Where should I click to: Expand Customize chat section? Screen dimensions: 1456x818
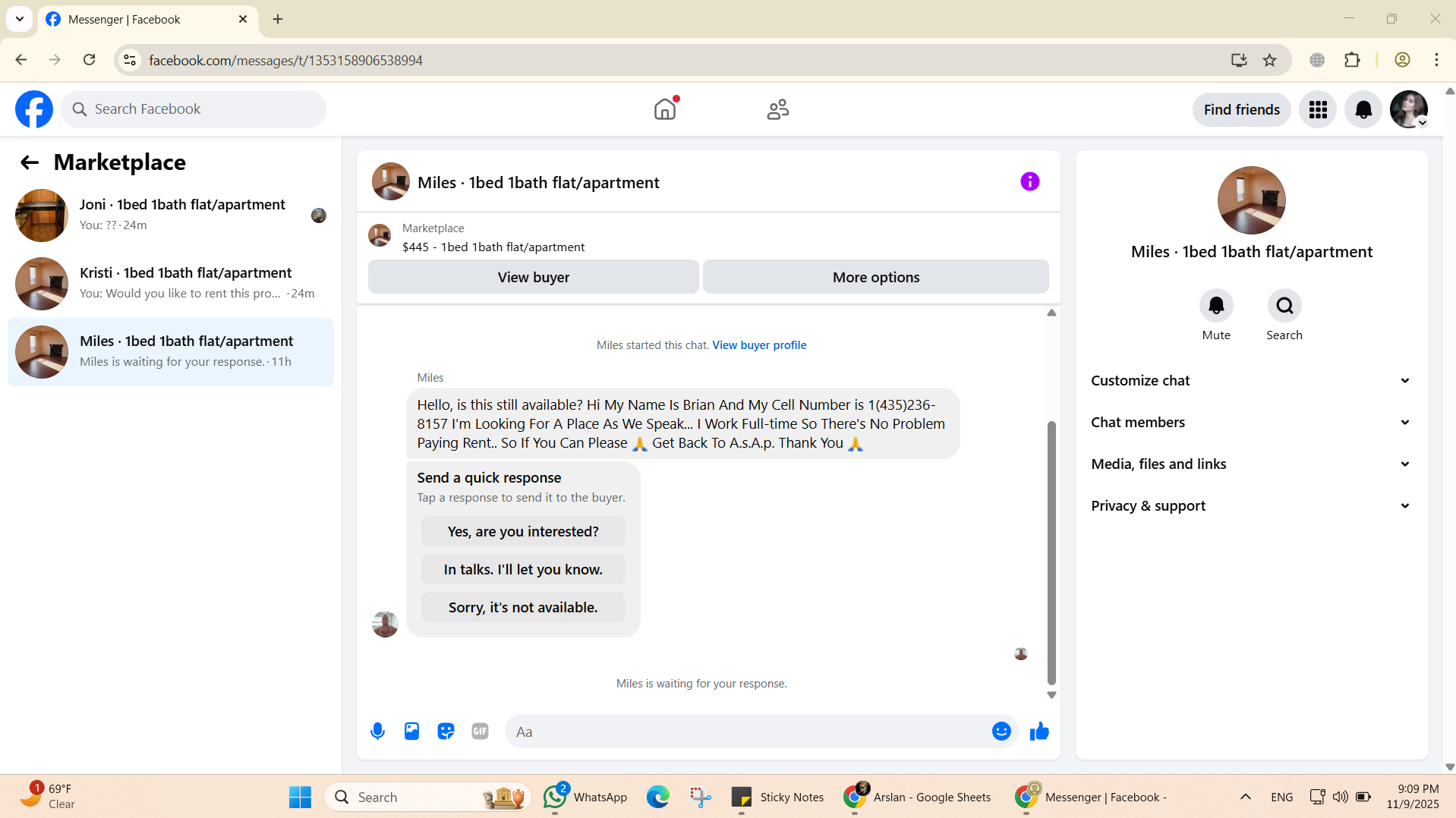[x=1251, y=381]
